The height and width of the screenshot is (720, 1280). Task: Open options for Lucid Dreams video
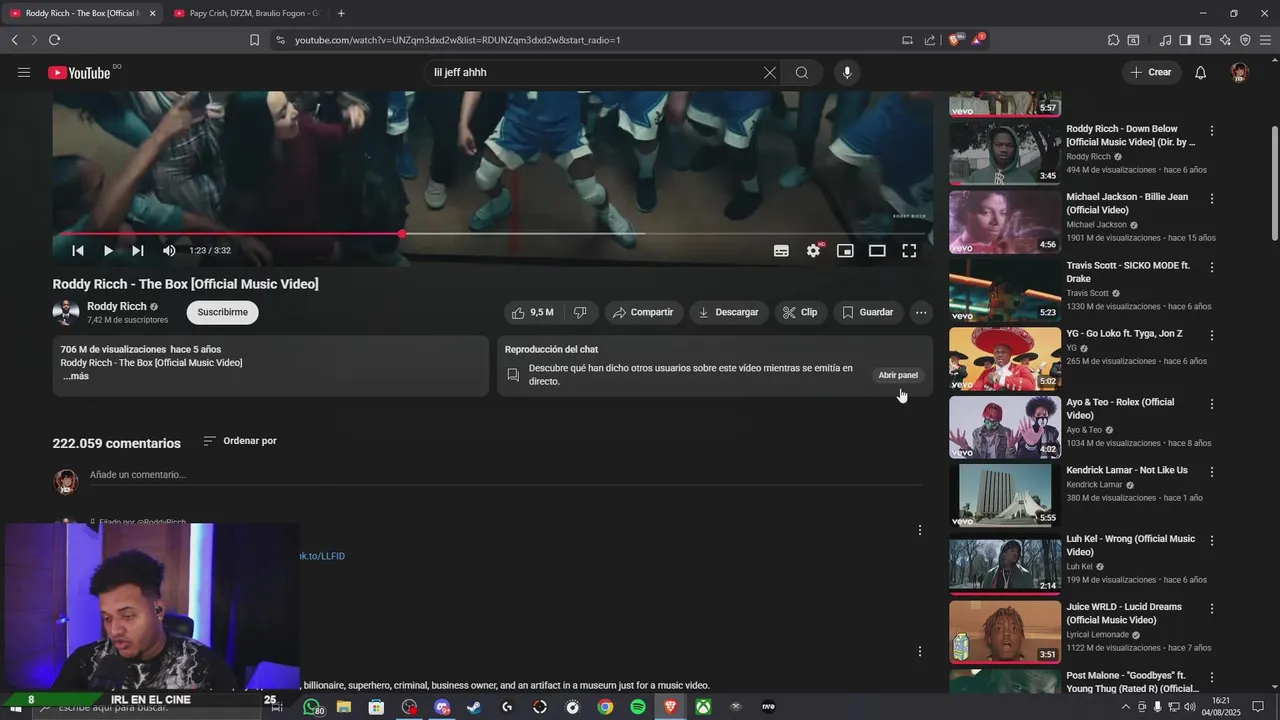[1212, 609]
